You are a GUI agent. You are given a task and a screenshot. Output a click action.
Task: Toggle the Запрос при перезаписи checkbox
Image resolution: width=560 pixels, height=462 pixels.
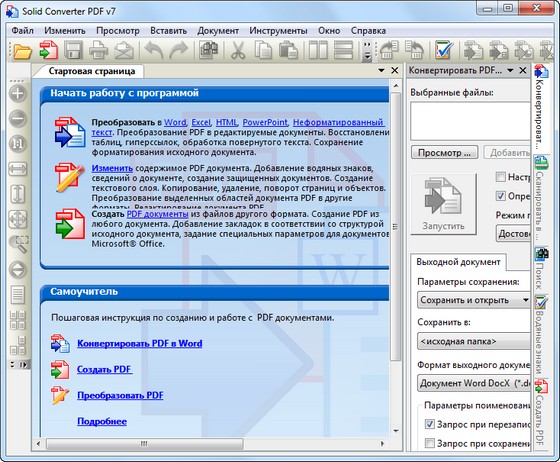coord(430,424)
